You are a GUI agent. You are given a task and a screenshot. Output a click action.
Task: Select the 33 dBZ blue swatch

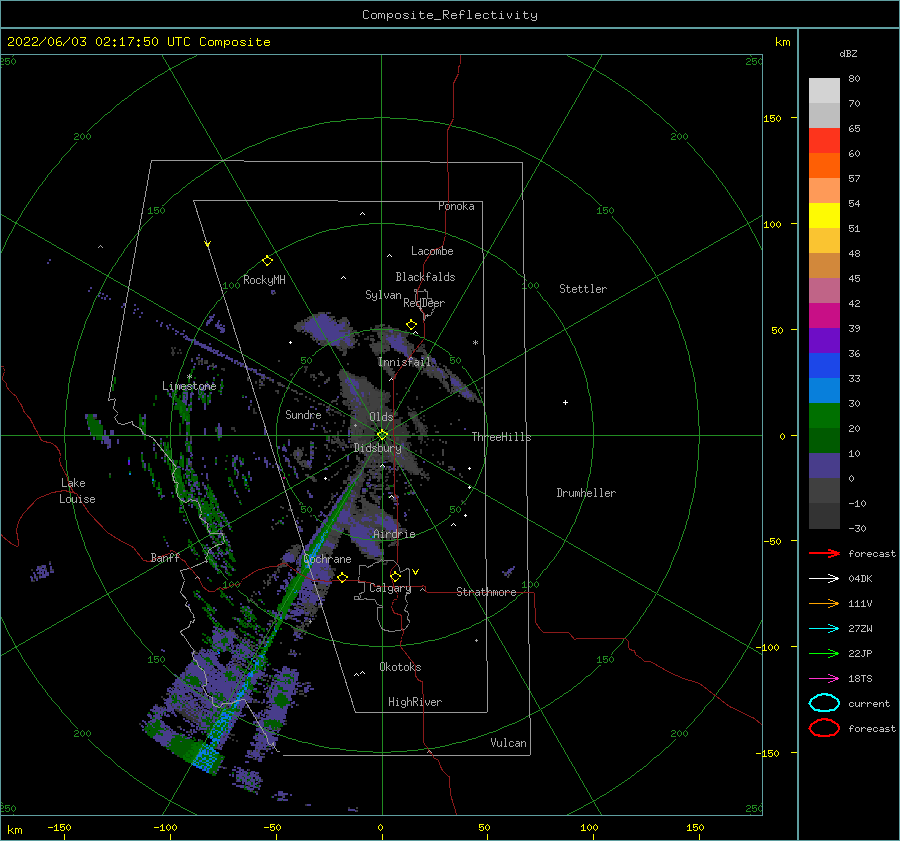pyautogui.click(x=824, y=365)
